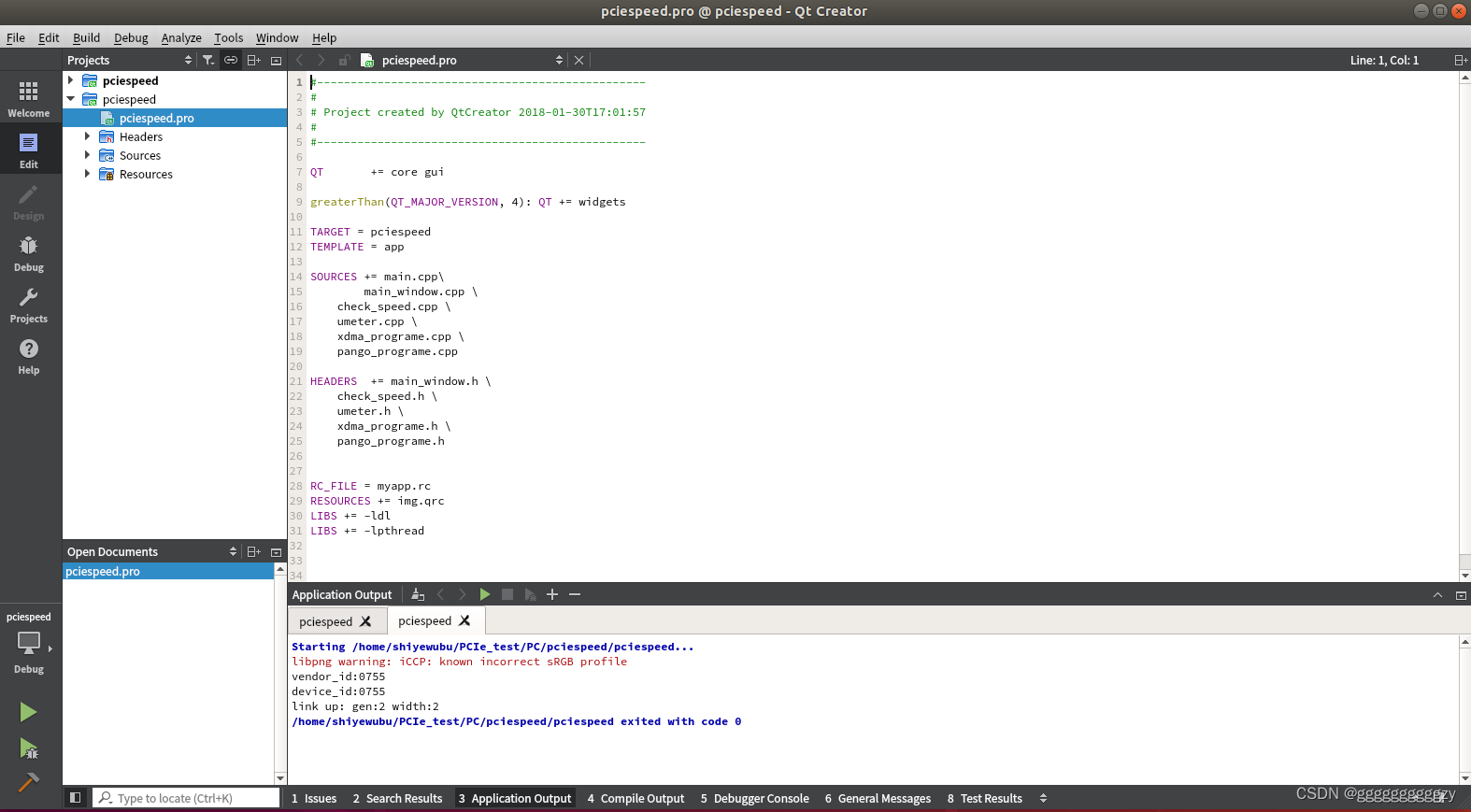Toggle the left sidebar visibility
This screenshot has width=1471, height=812.
point(76,798)
